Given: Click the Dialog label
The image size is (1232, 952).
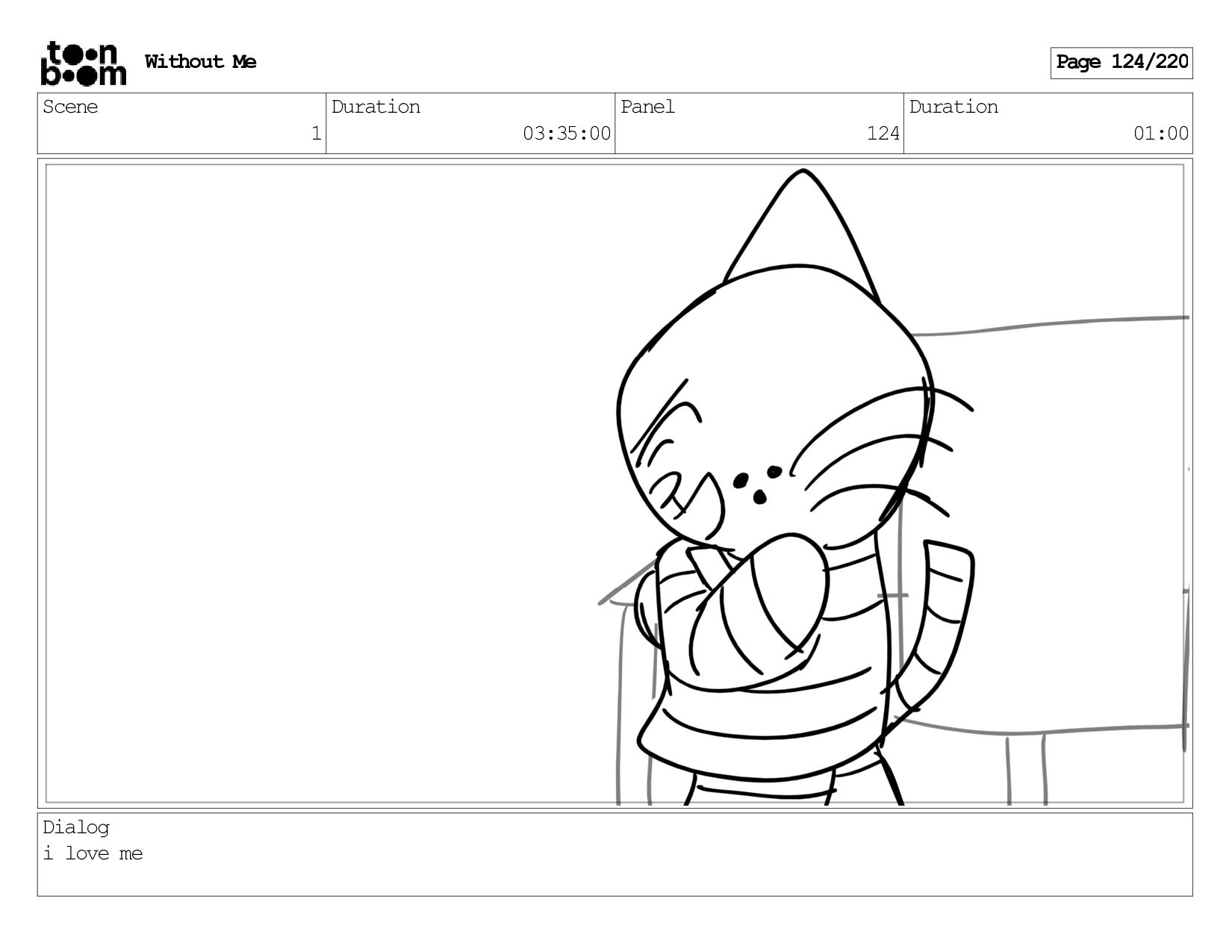Looking at the screenshot, I should (x=76, y=827).
